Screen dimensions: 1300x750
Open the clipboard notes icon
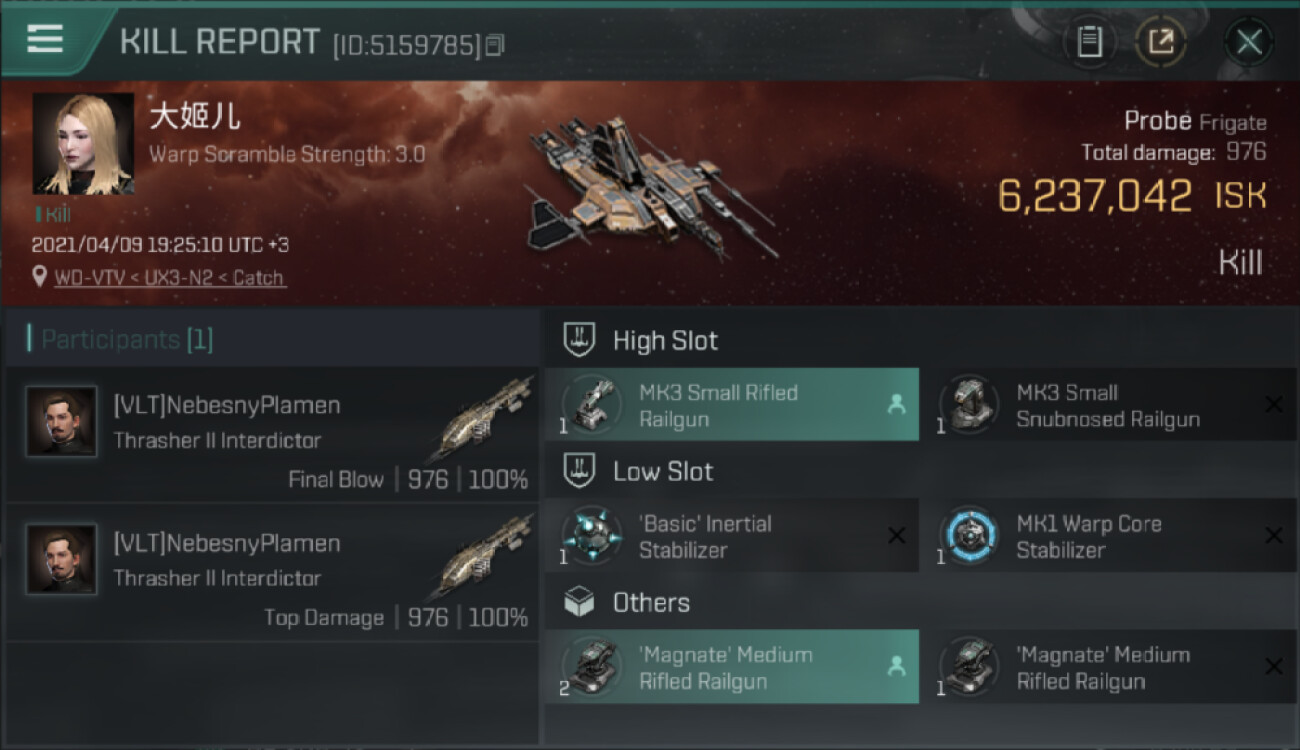[1089, 42]
